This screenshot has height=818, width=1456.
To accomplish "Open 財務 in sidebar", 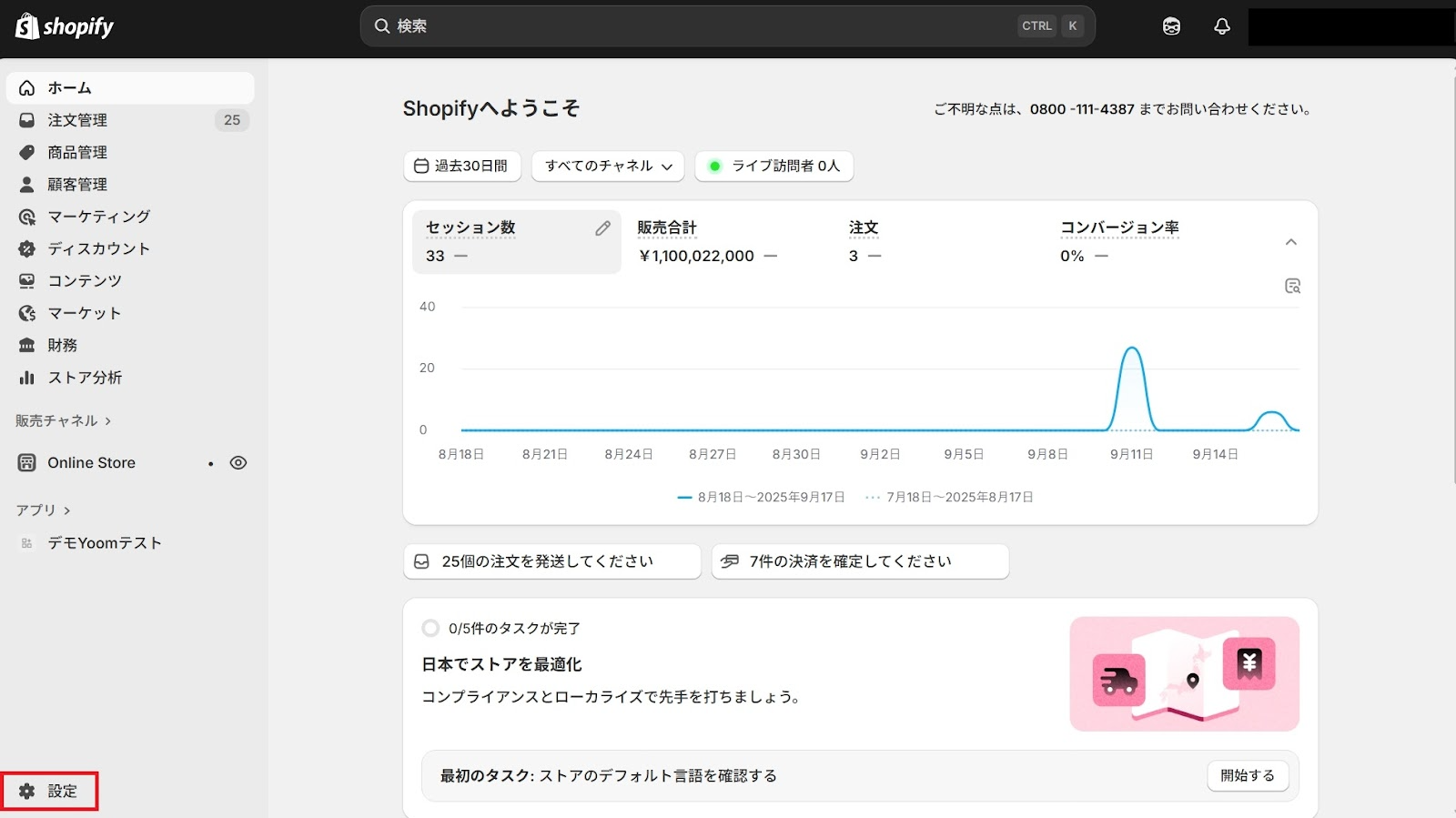I will (x=130, y=346).
